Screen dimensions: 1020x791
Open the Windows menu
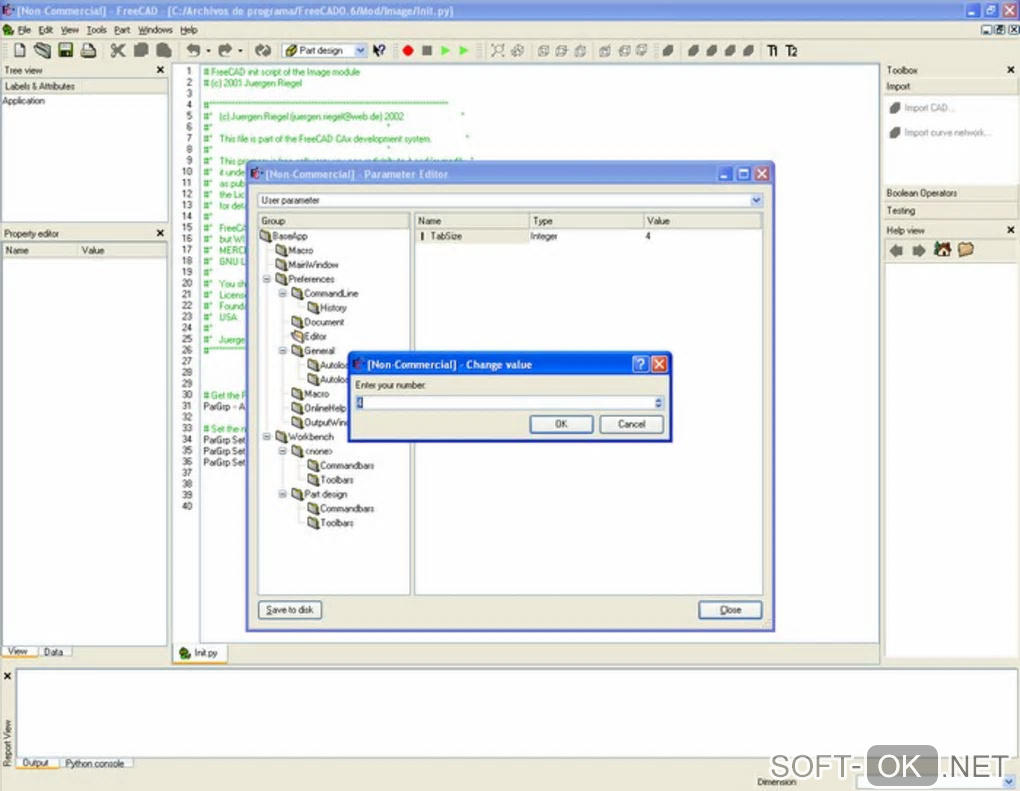(155, 30)
